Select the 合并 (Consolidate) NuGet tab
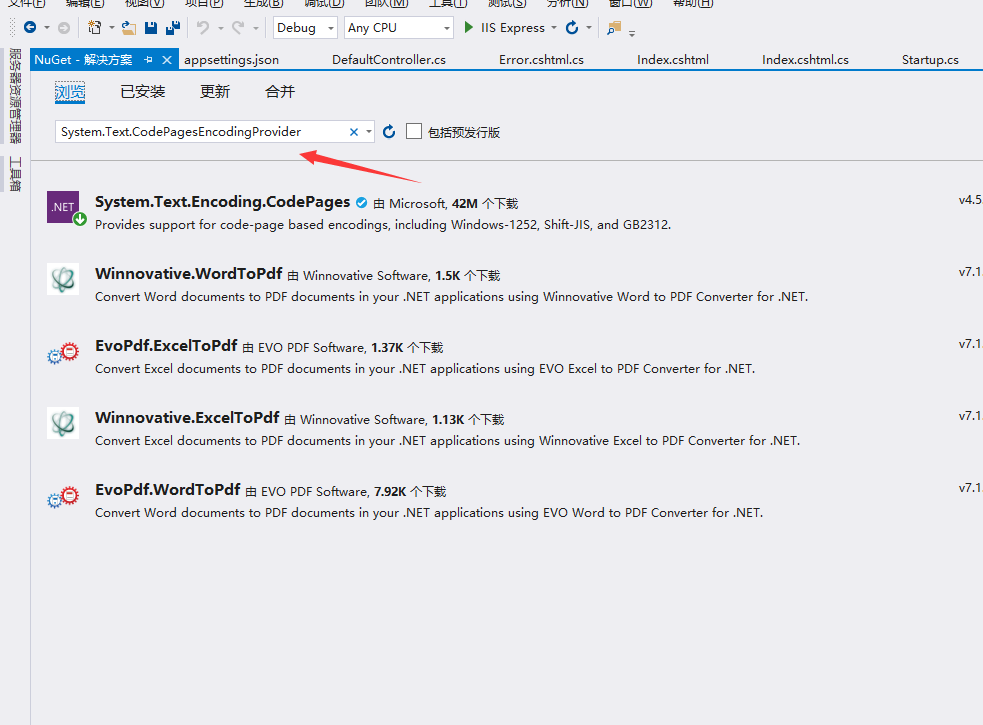983x725 pixels. [280, 92]
